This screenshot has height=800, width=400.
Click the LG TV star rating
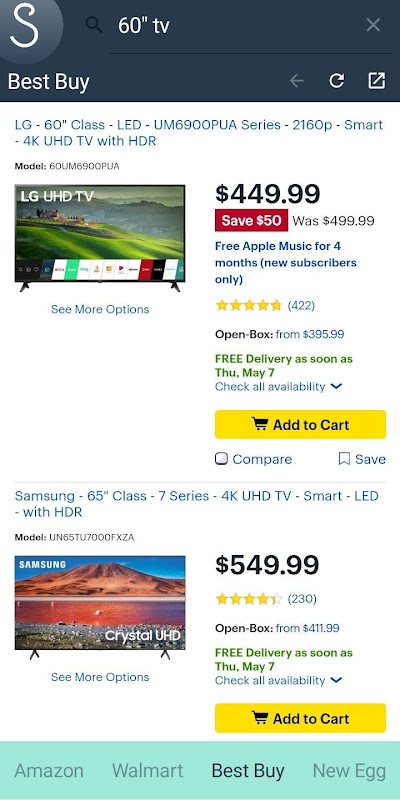coord(249,306)
